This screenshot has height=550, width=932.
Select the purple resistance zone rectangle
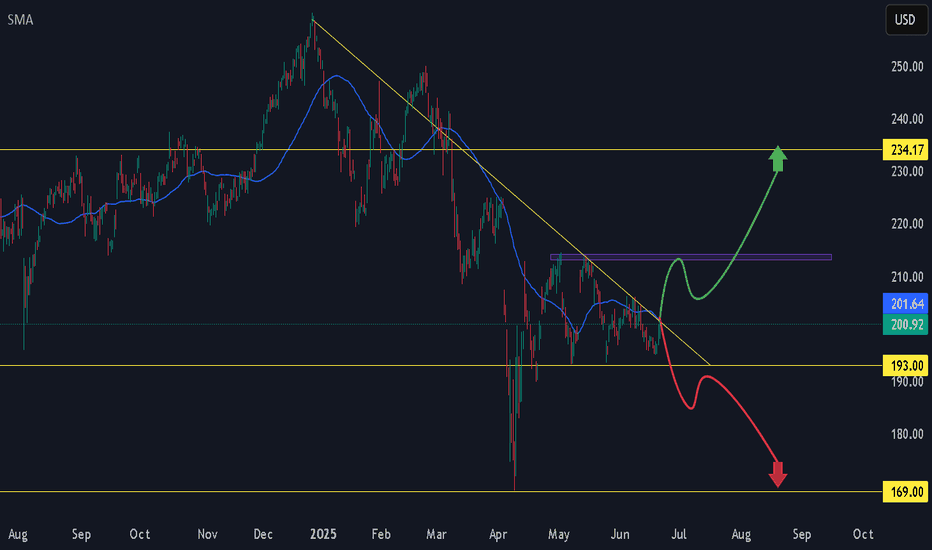click(691, 257)
